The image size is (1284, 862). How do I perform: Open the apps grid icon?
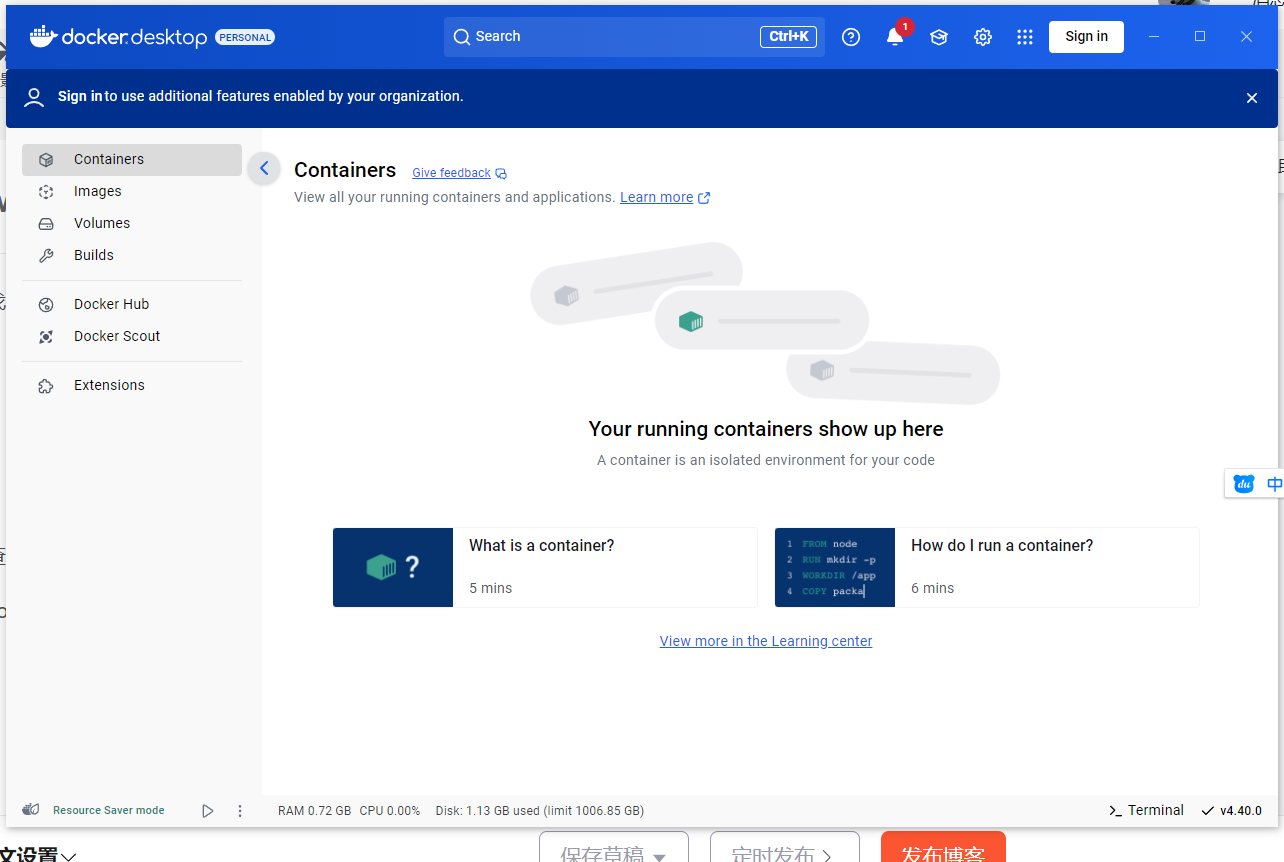1025,37
